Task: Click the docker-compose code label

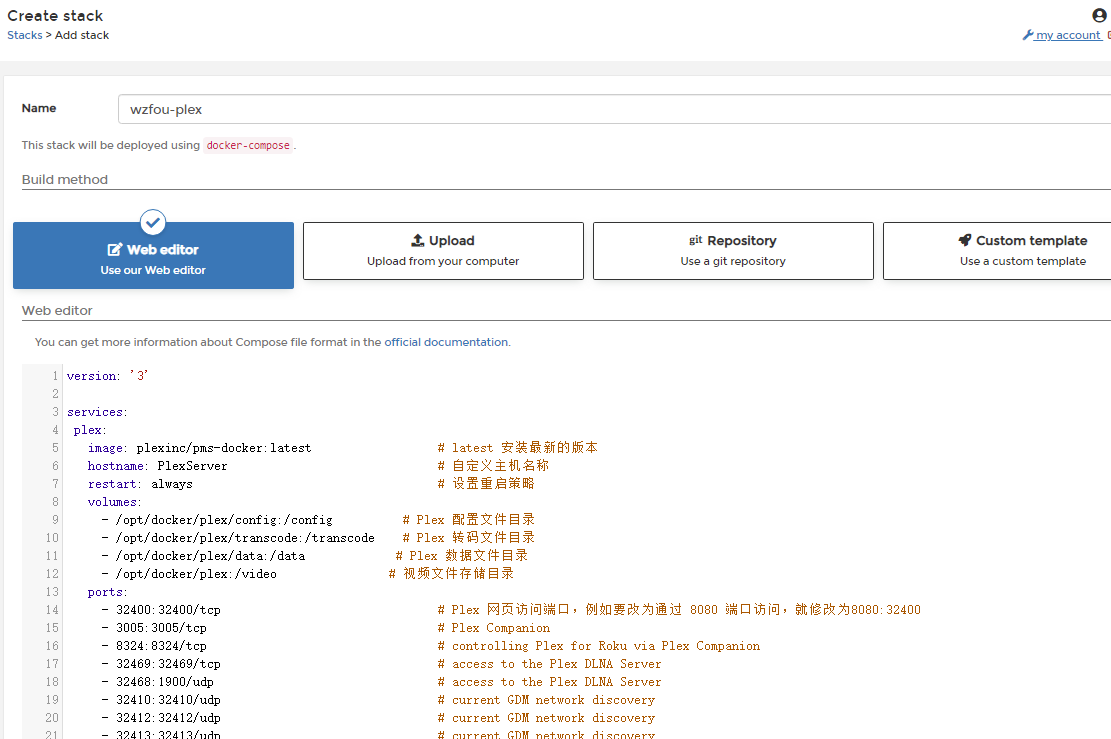Action: point(248,145)
